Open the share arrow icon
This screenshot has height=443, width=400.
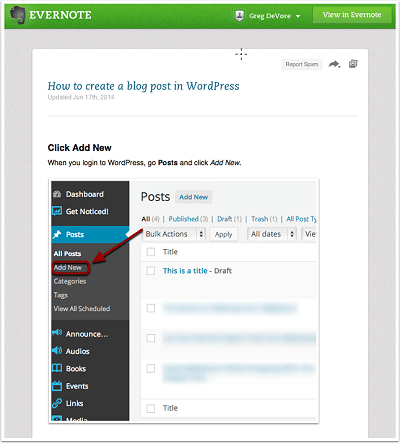click(334, 64)
